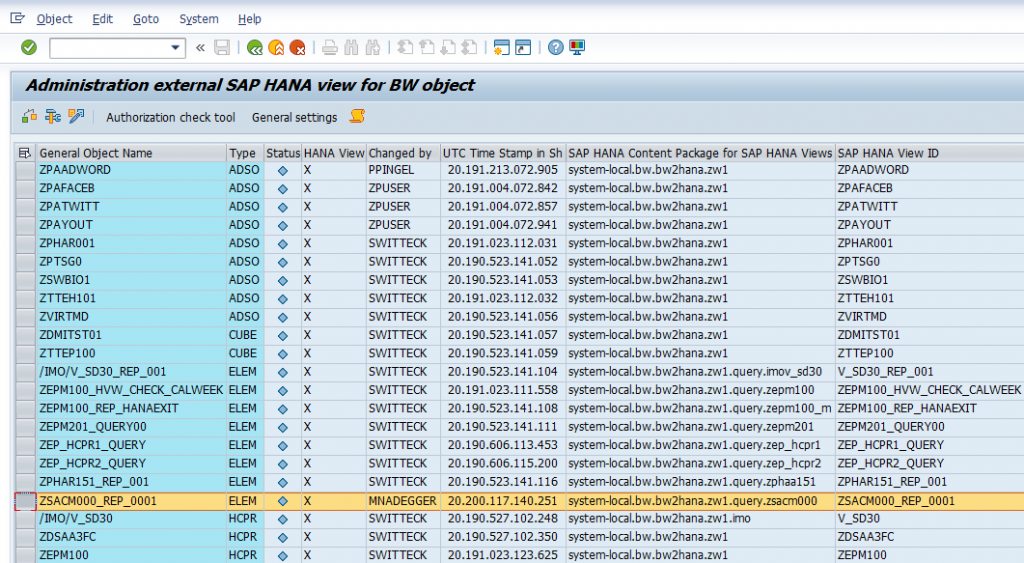Click the select-all icon in table corner
Viewport: 1024px width, 563px height.
coord(25,153)
